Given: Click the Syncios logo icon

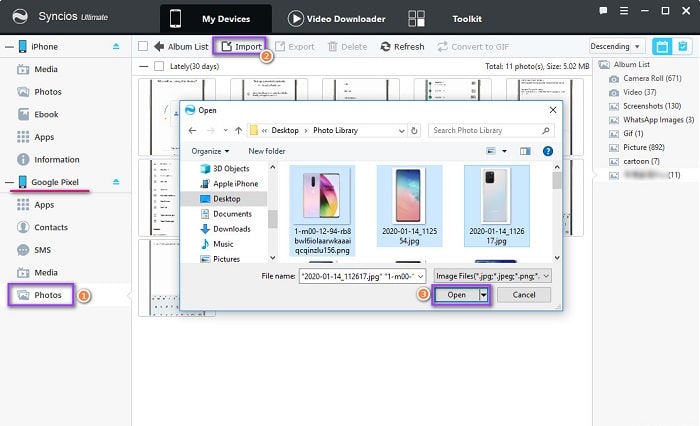Looking at the screenshot, I should 20,17.
